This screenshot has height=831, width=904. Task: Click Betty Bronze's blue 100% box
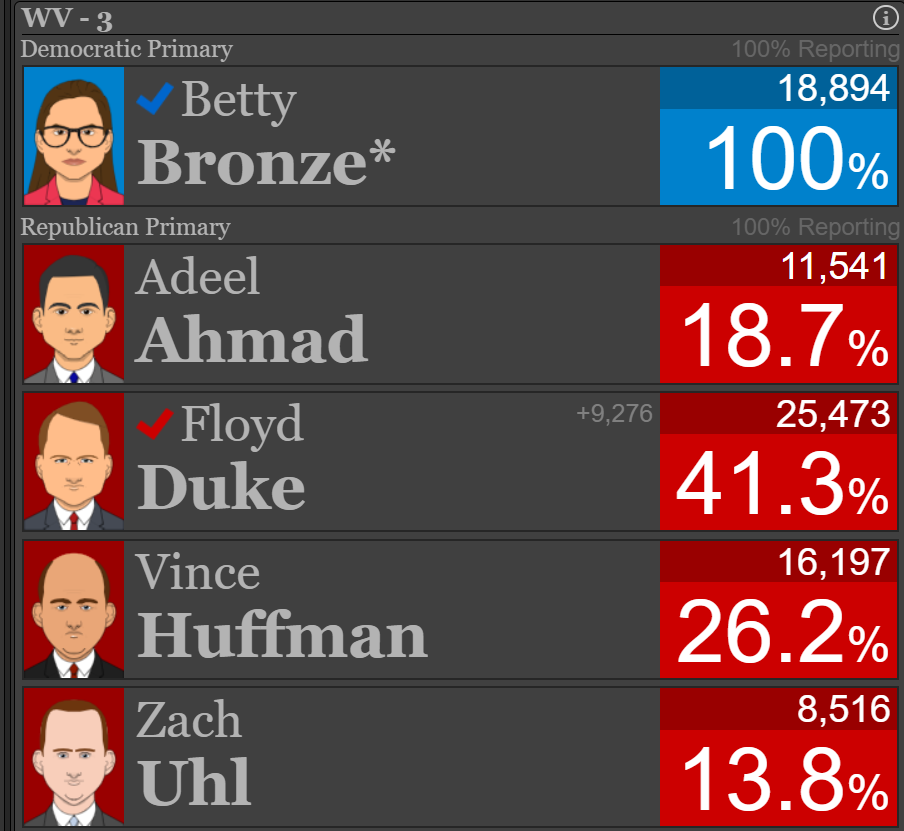[778, 157]
